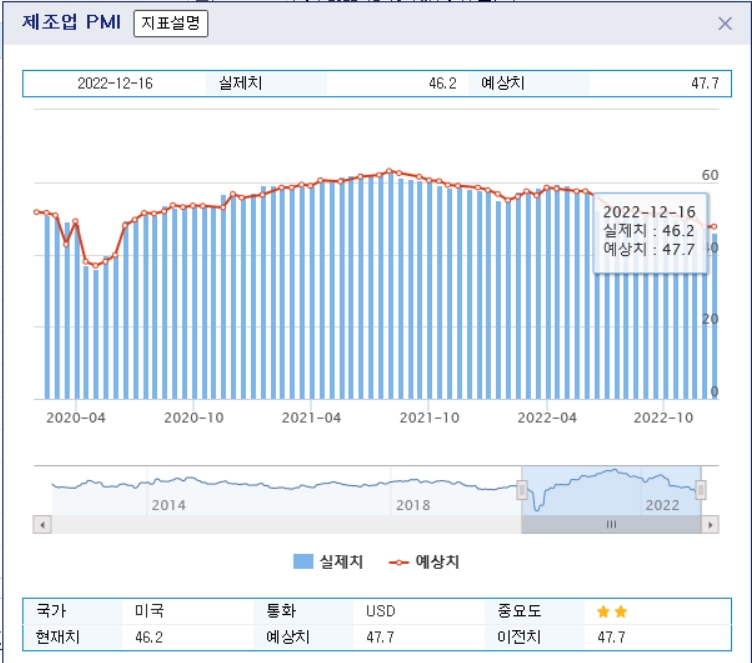Click the chart tooltip for 2022-12-16

pos(650,233)
